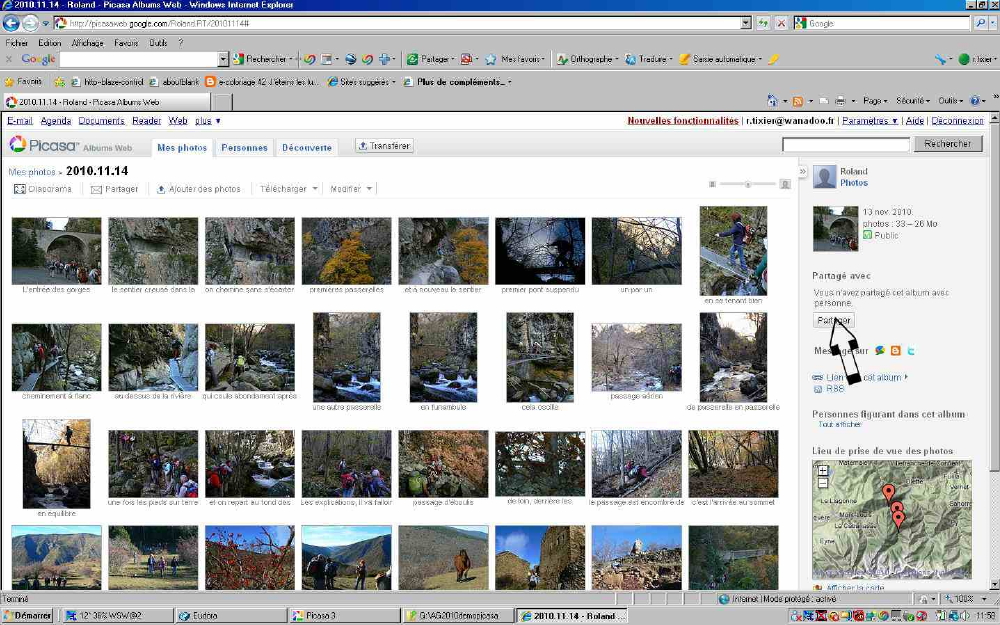Image resolution: width=1000 pixels, height=625 pixels.
Task: Click the Diaporama slideshow icon
Action: click(x=20, y=189)
